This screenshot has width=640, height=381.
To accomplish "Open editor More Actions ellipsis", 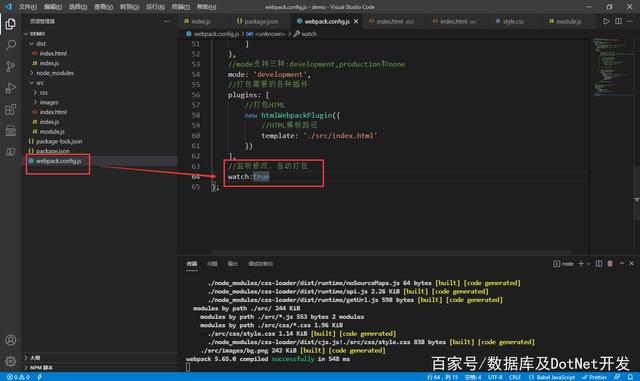I will click(631, 21).
